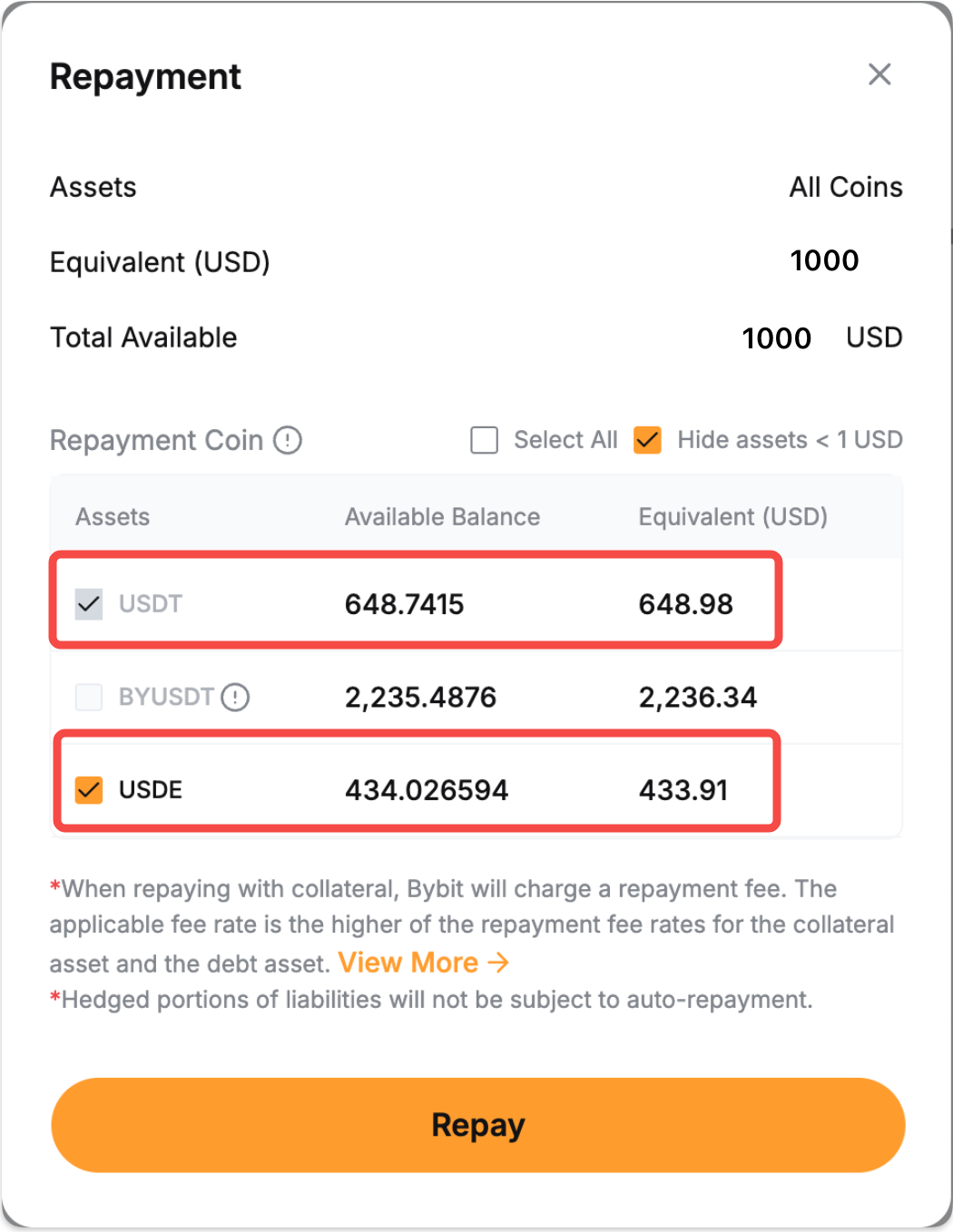Tick the BYUSDT row checkbox
The width and height of the screenshot is (953, 1232).
pos(89,697)
